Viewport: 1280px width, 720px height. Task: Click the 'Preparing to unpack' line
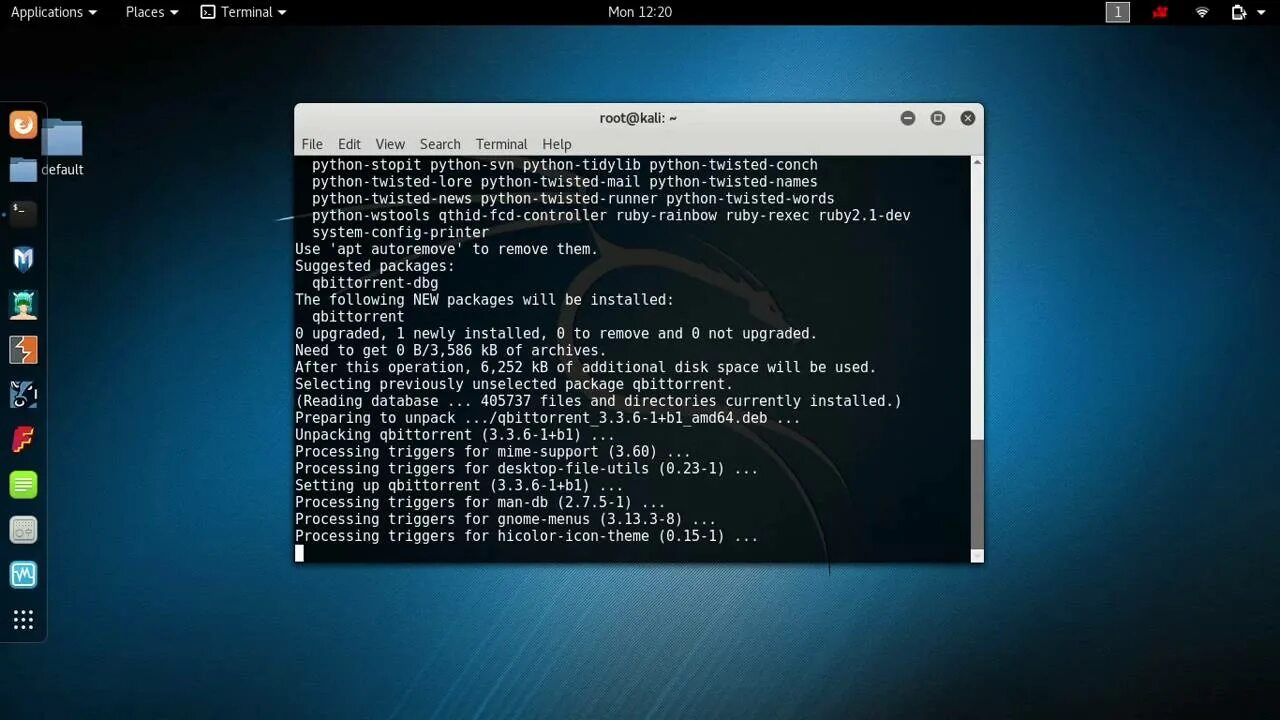548,418
